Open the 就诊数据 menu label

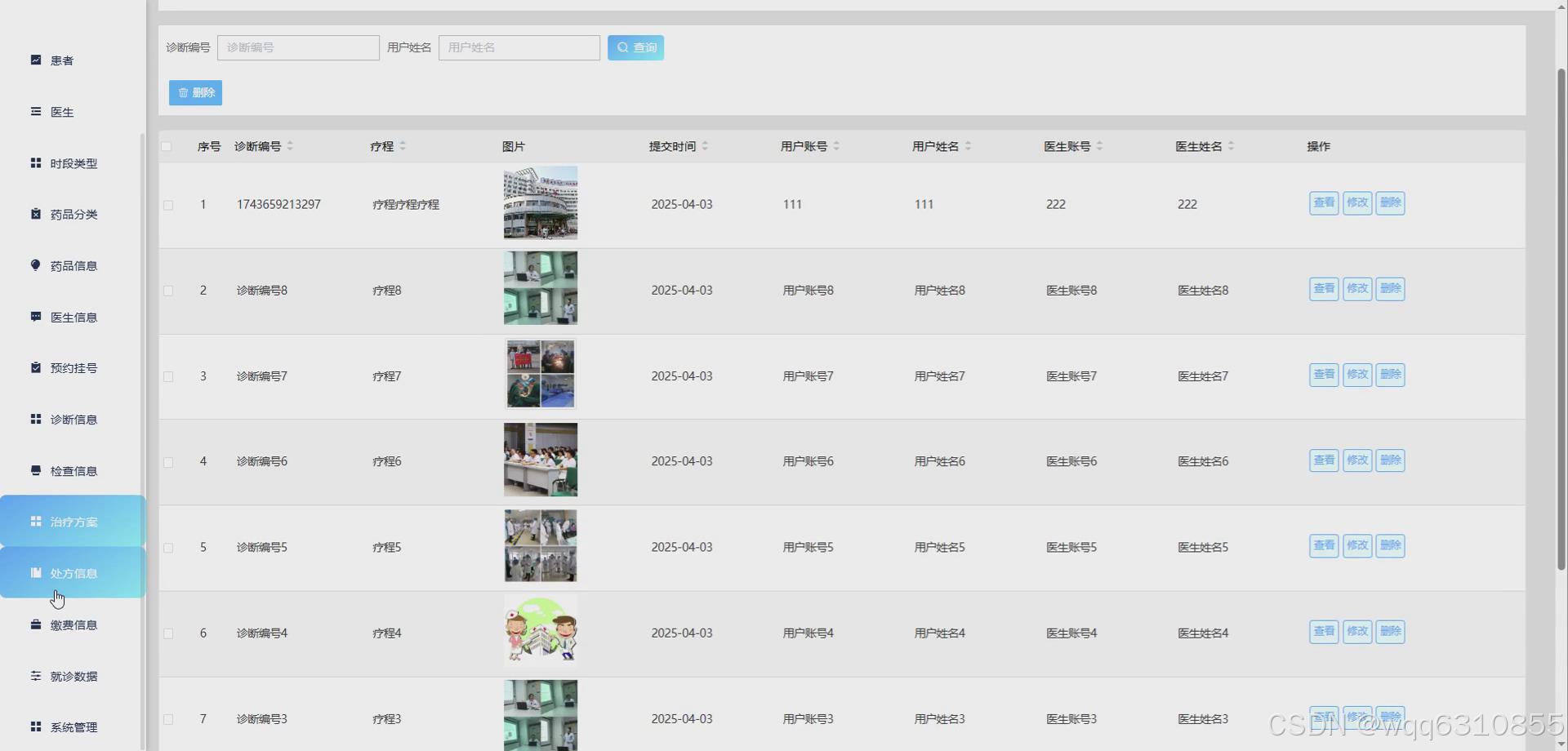coord(73,676)
